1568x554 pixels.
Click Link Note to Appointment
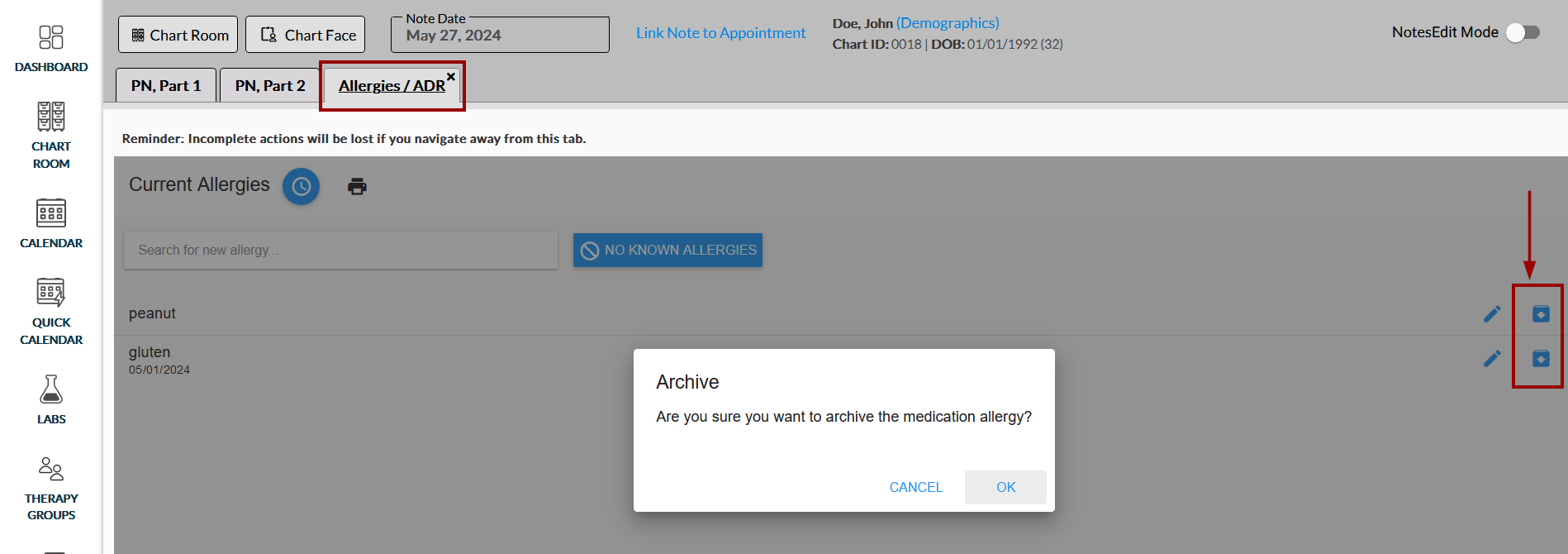coord(720,33)
